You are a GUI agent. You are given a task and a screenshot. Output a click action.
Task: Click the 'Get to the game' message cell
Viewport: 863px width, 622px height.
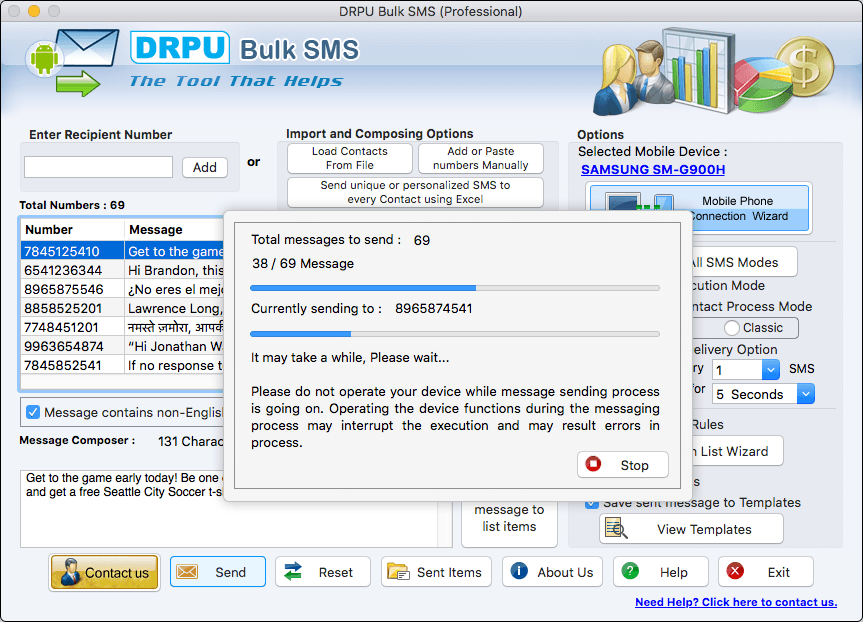point(174,251)
